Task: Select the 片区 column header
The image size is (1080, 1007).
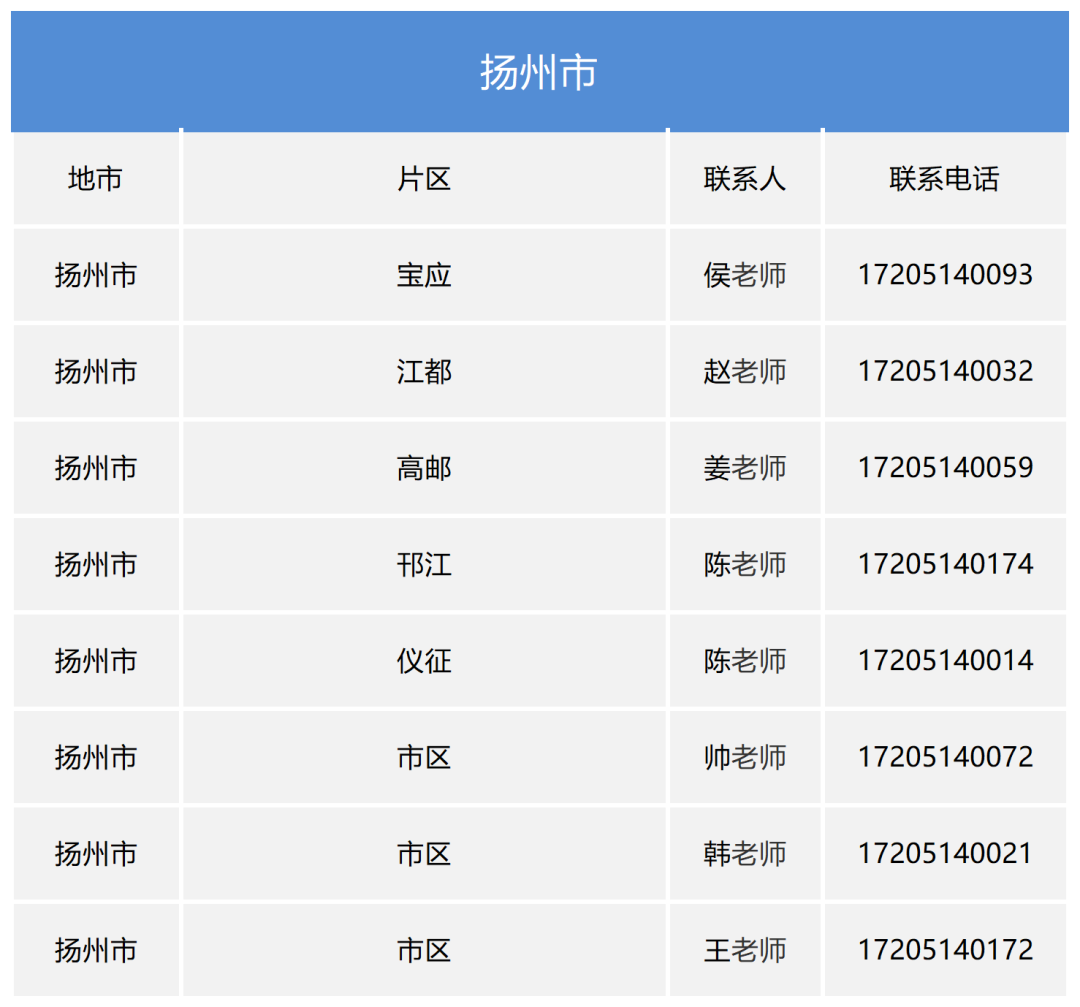Action: [424, 179]
